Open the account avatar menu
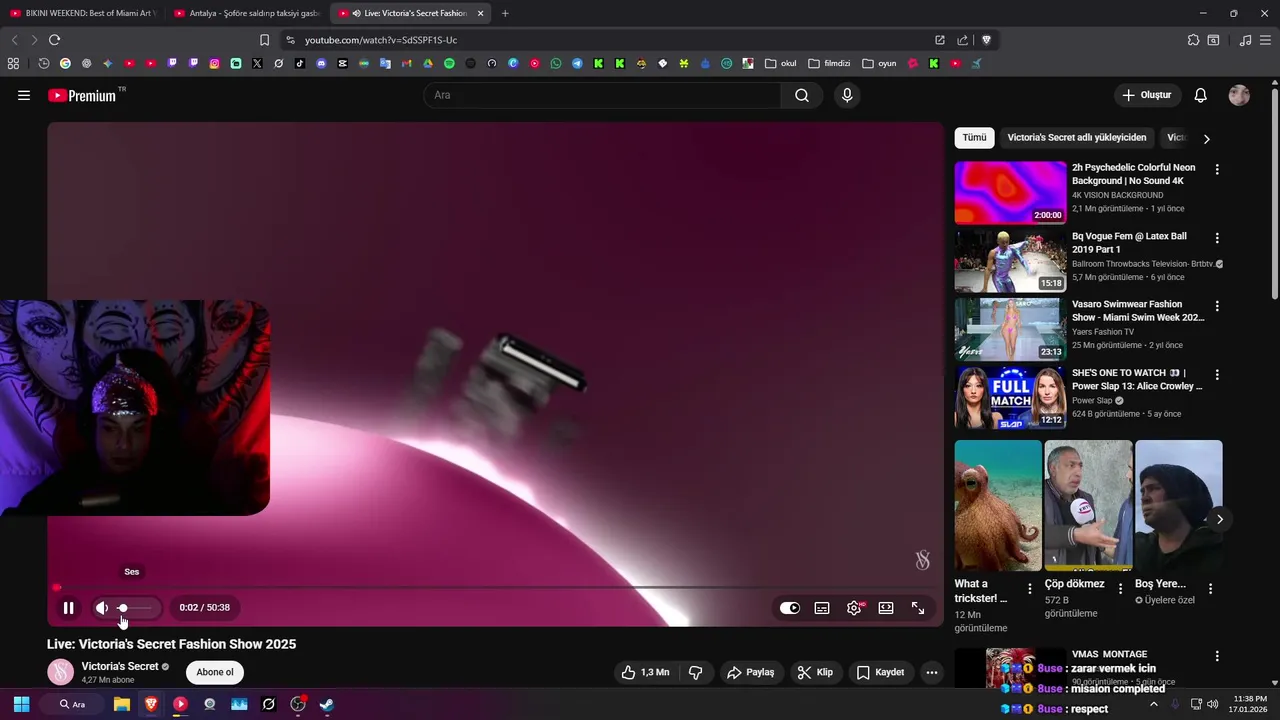1280x720 pixels. tap(1239, 95)
